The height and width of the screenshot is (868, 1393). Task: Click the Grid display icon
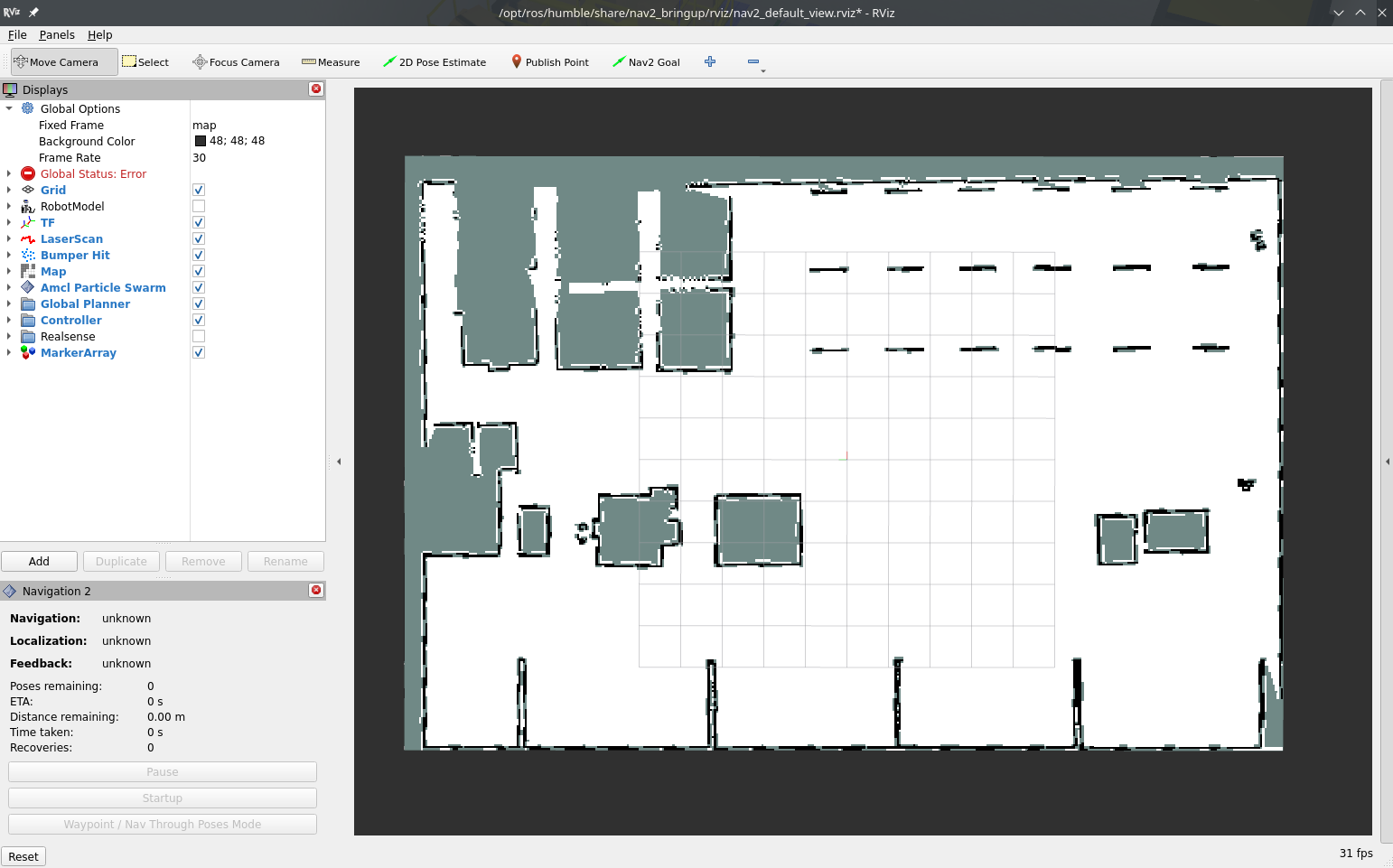28,190
